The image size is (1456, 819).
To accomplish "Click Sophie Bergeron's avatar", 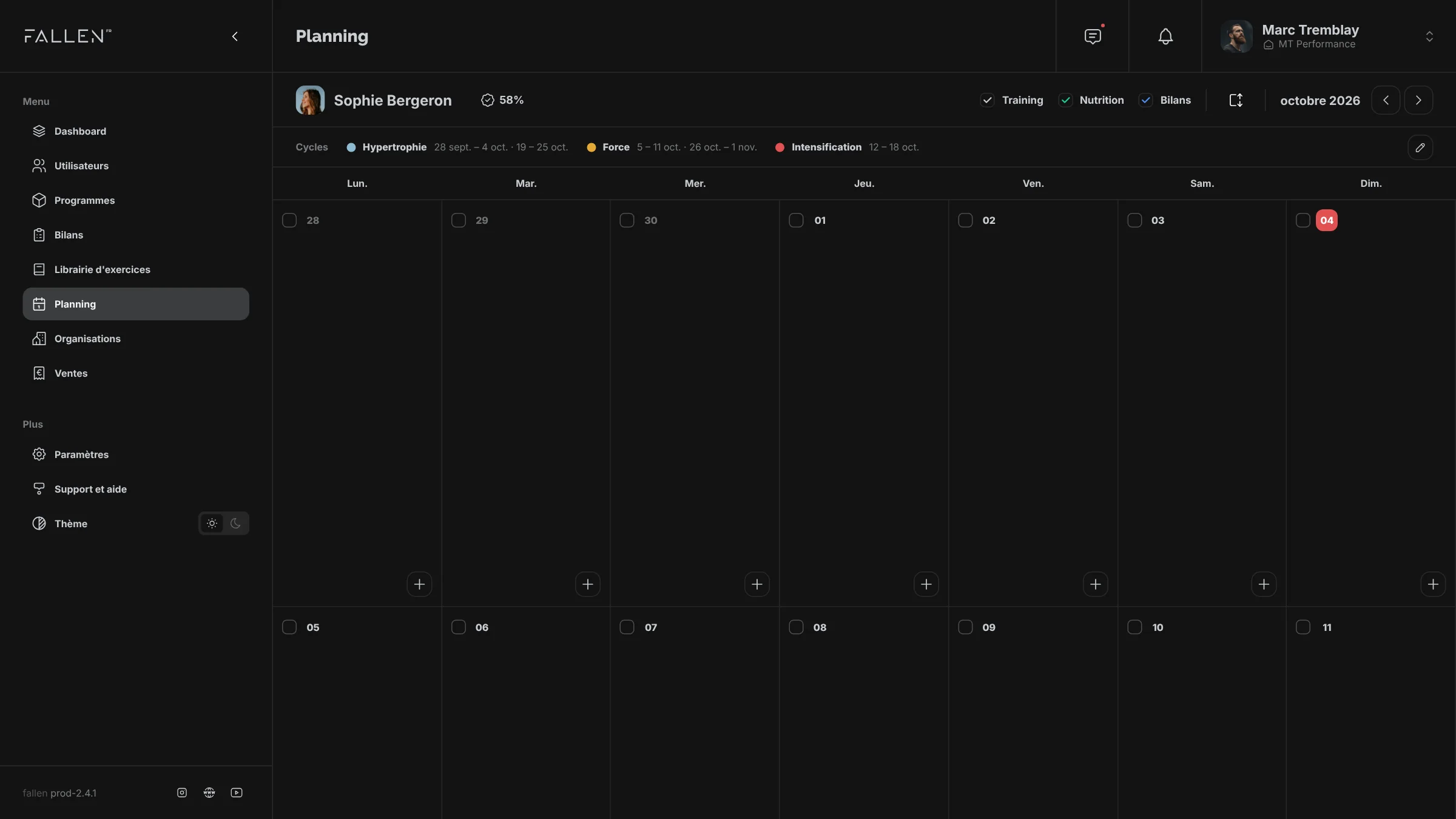I will 310,100.
